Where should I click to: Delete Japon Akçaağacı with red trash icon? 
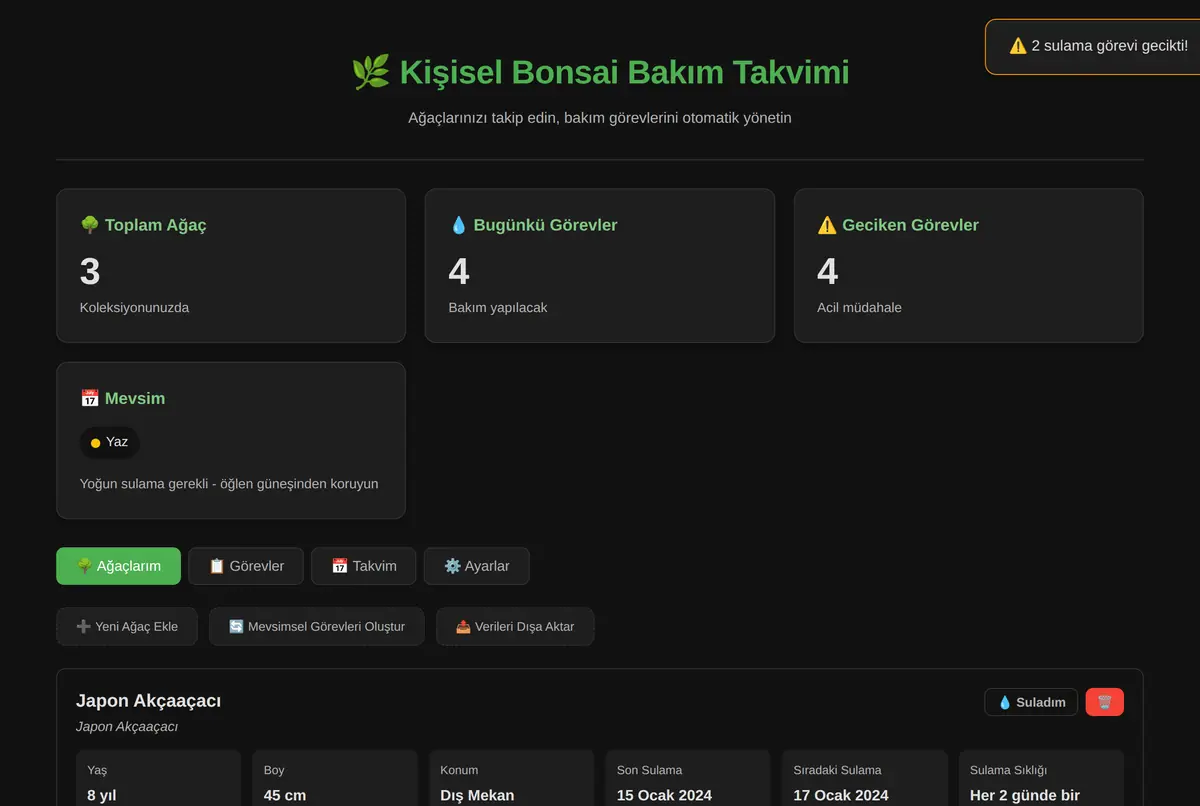tap(1105, 702)
